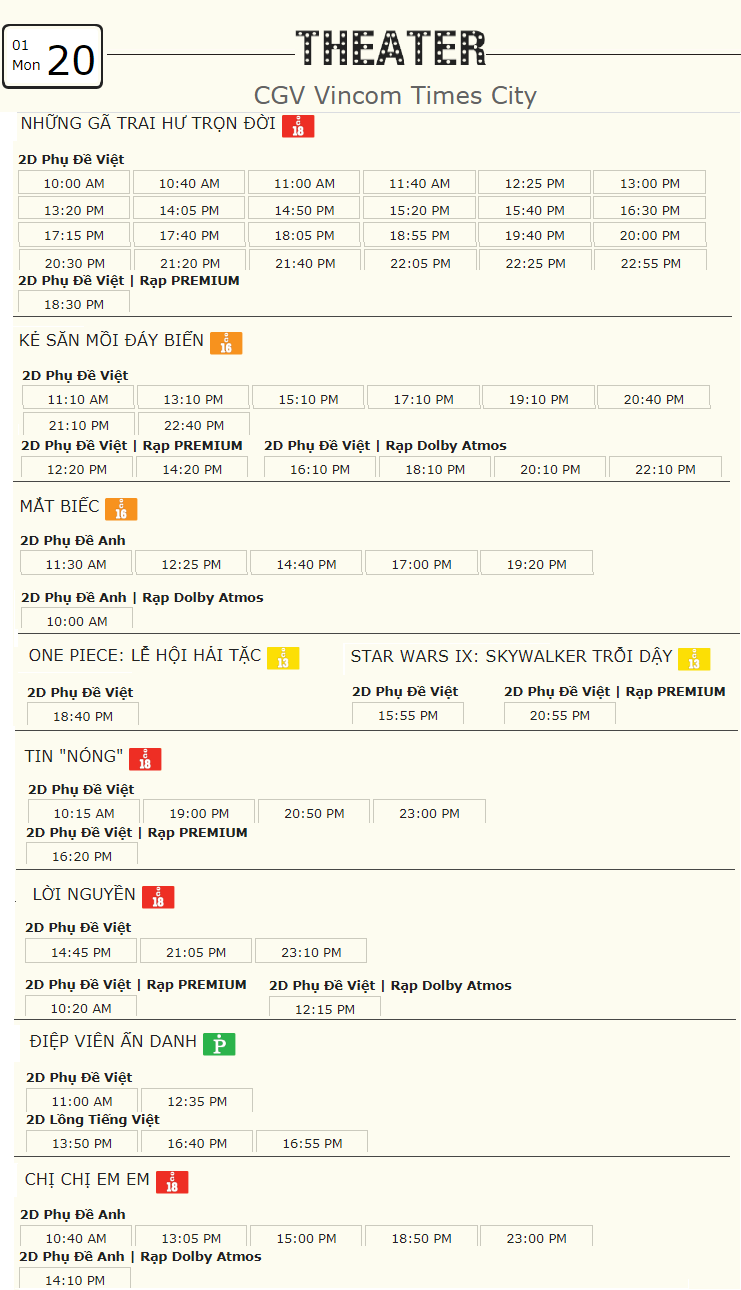Click the red 18 rating badge beside NHỮNG GÃ TRAI HƯ TRỌN ĐỜI
Image resolution: width=741 pixels, height=1290 pixels.
point(298,126)
